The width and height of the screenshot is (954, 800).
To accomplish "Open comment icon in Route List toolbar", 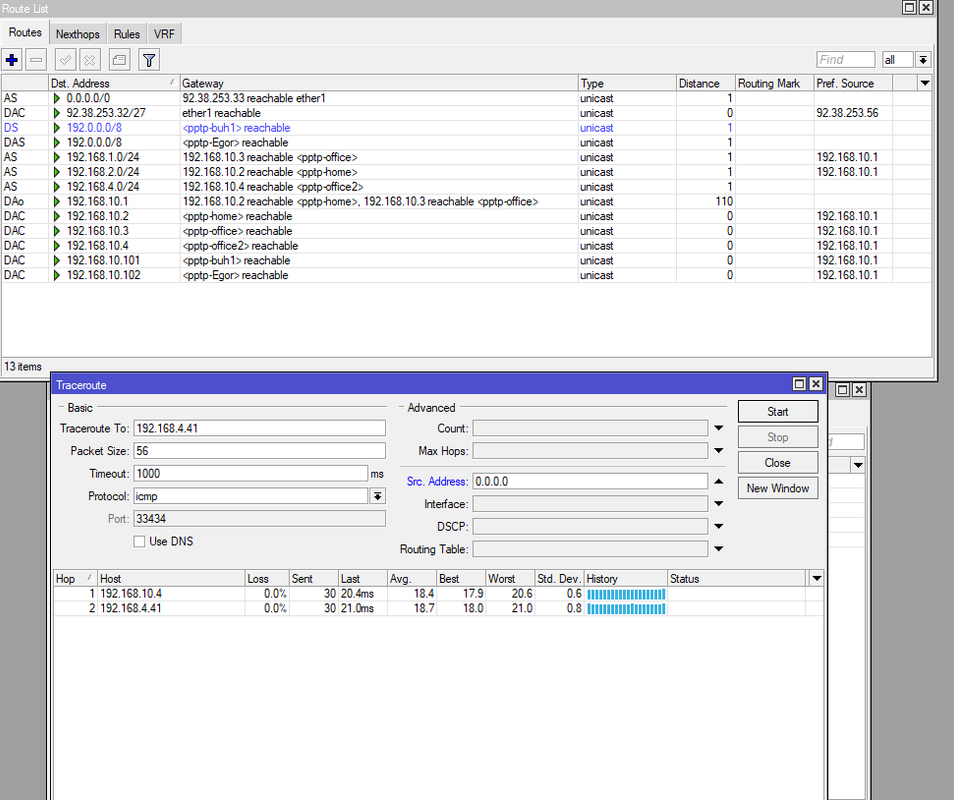I will pyautogui.click(x=119, y=60).
